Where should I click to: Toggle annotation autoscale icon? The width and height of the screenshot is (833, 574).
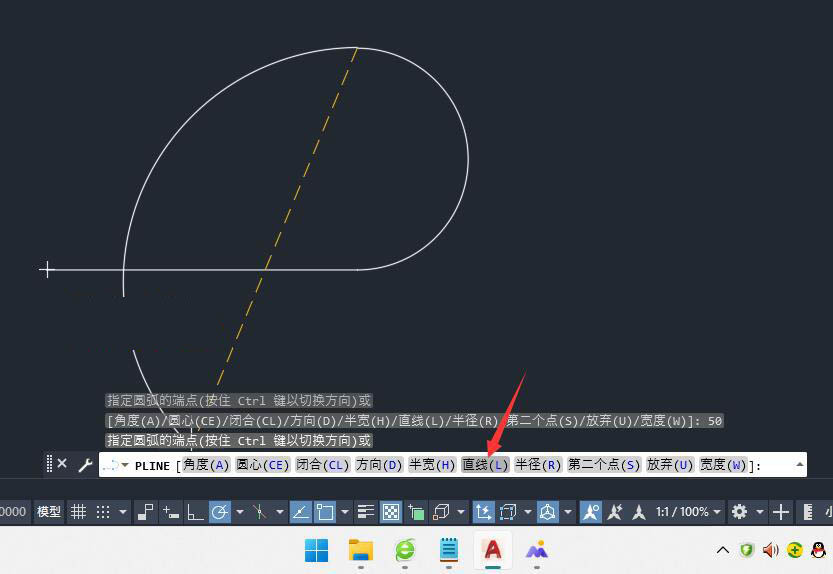pos(615,512)
